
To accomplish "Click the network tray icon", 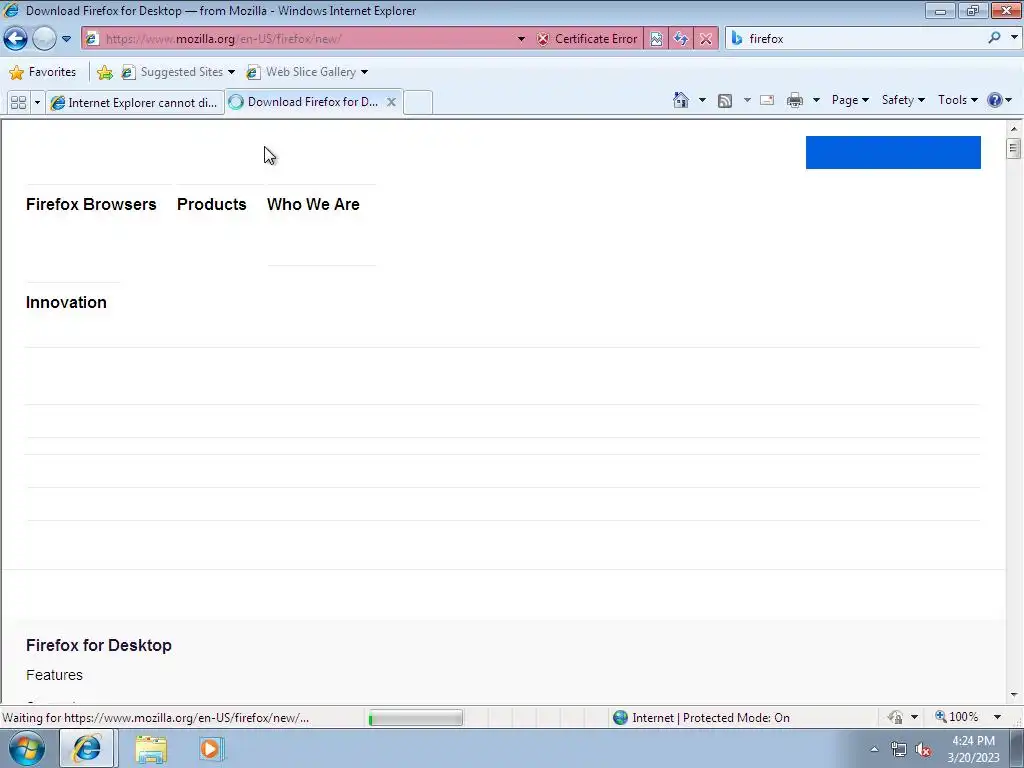I will coord(899,750).
